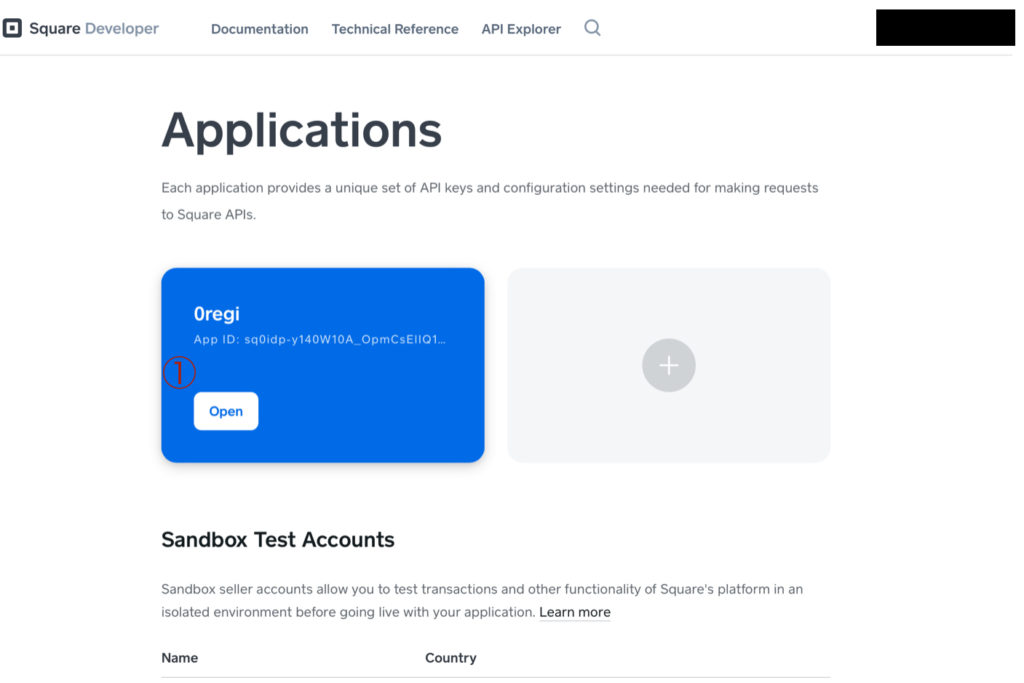The height and width of the screenshot is (683, 1024).
Task: Click the Applications page heading
Action: 301,130
